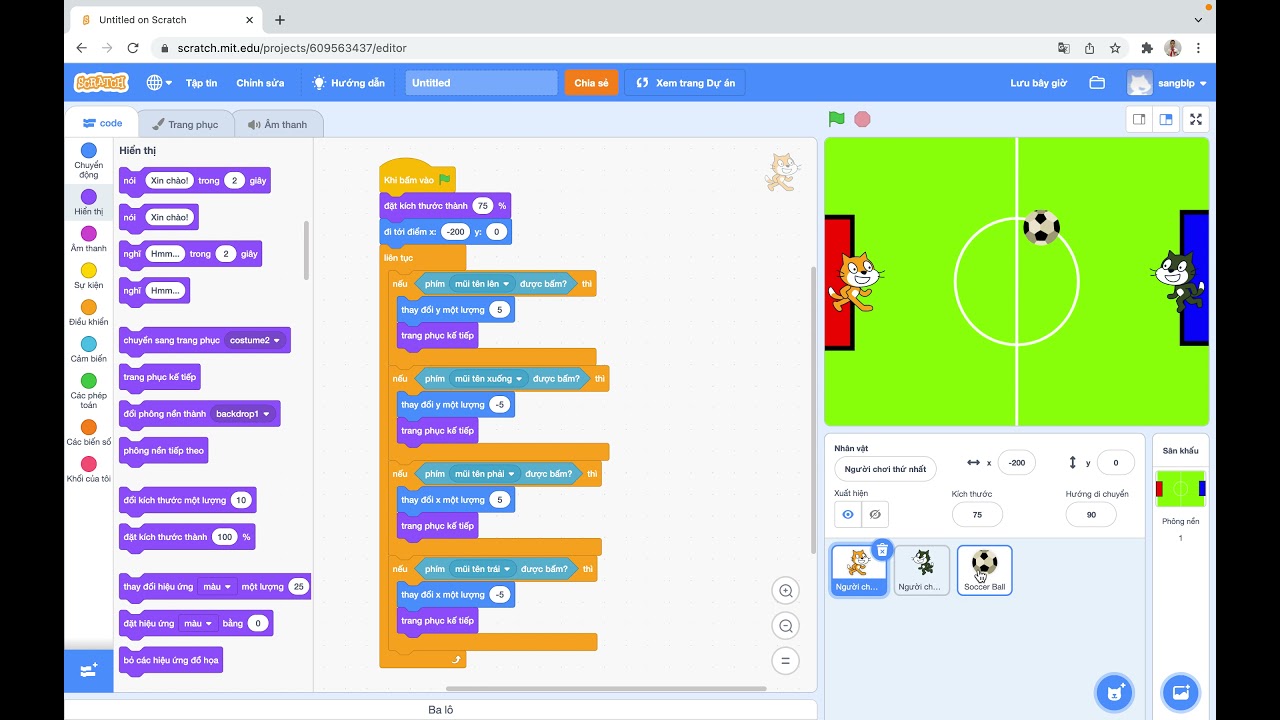Reload the browser page
1280x720 pixels.
133,48
